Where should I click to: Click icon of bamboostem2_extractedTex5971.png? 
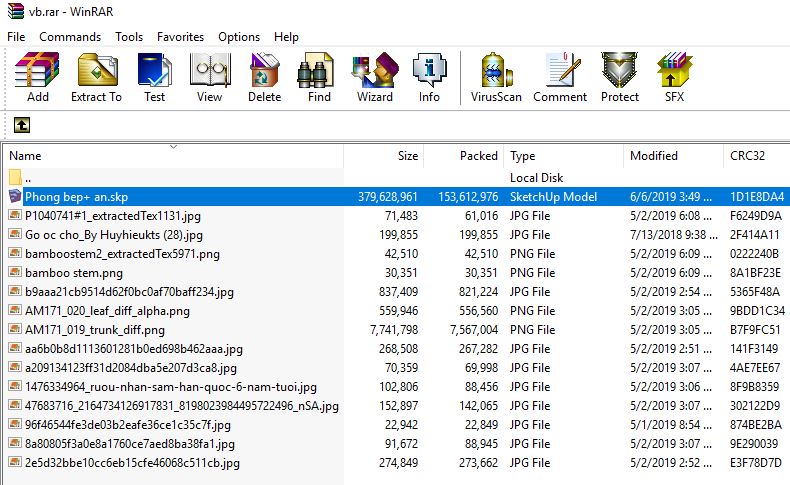pos(15,253)
